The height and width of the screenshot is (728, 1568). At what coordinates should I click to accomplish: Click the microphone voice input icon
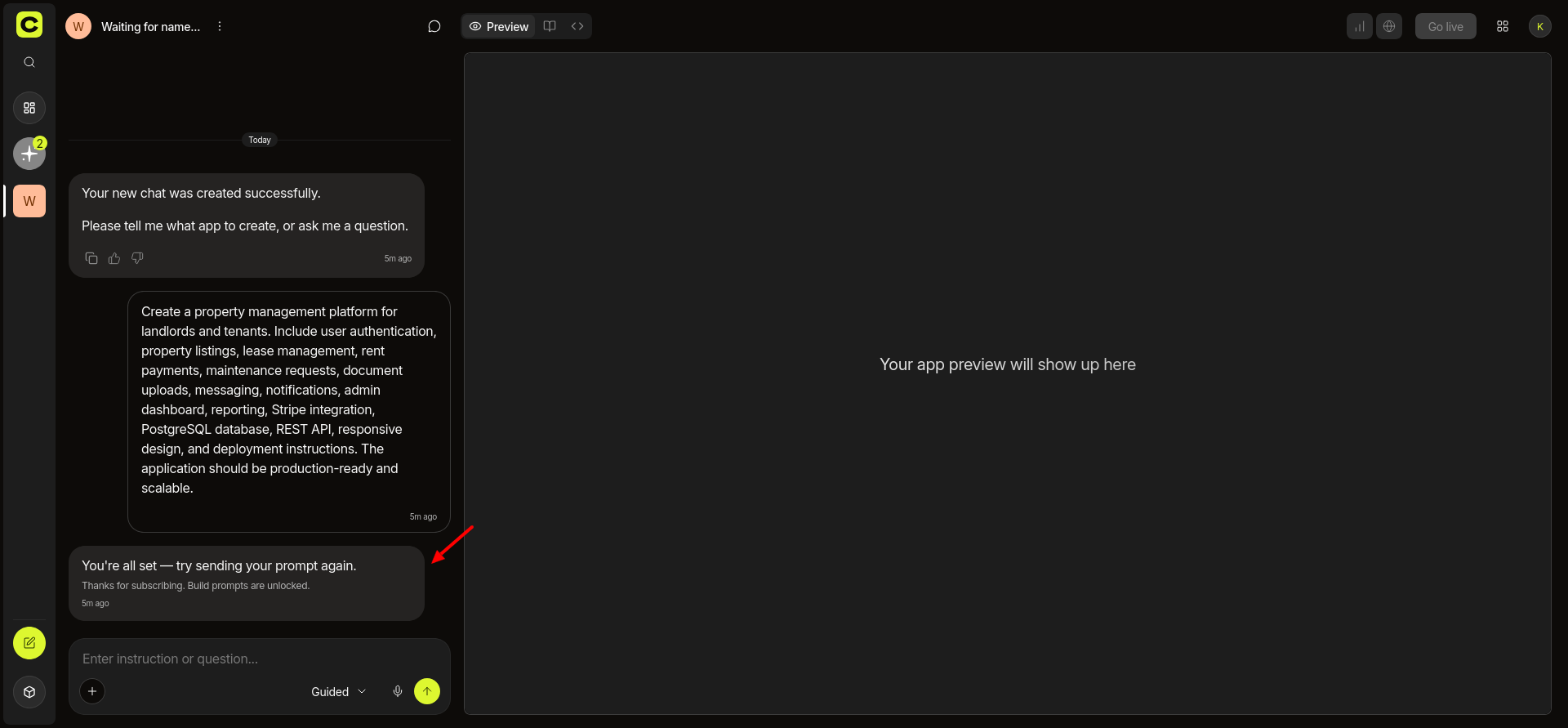click(398, 691)
